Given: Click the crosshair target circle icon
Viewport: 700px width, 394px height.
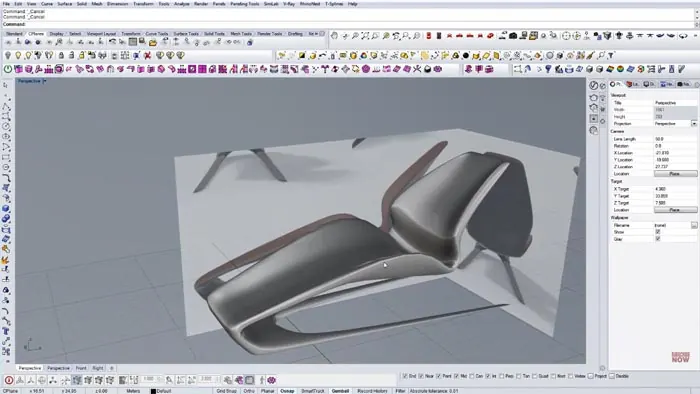Looking at the screenshot, I should tap(566, 36).
